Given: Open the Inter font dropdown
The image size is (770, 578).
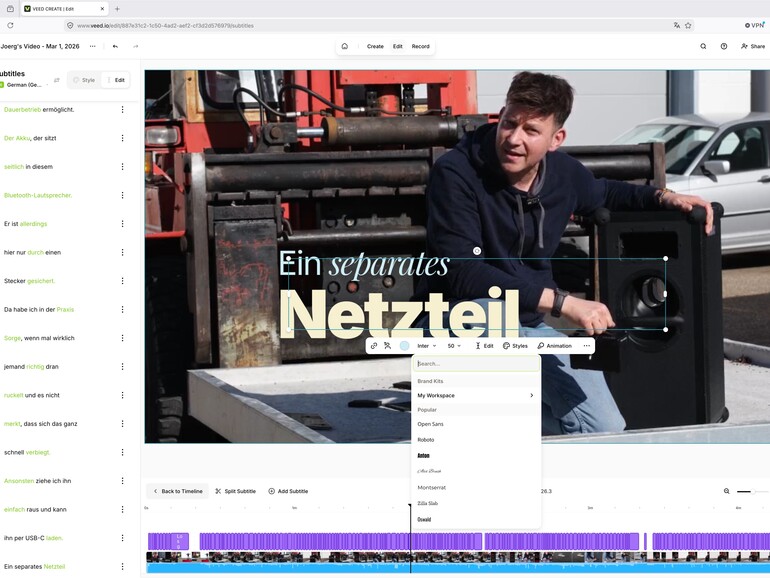Looking at the screenshot, I should (426, 346).
